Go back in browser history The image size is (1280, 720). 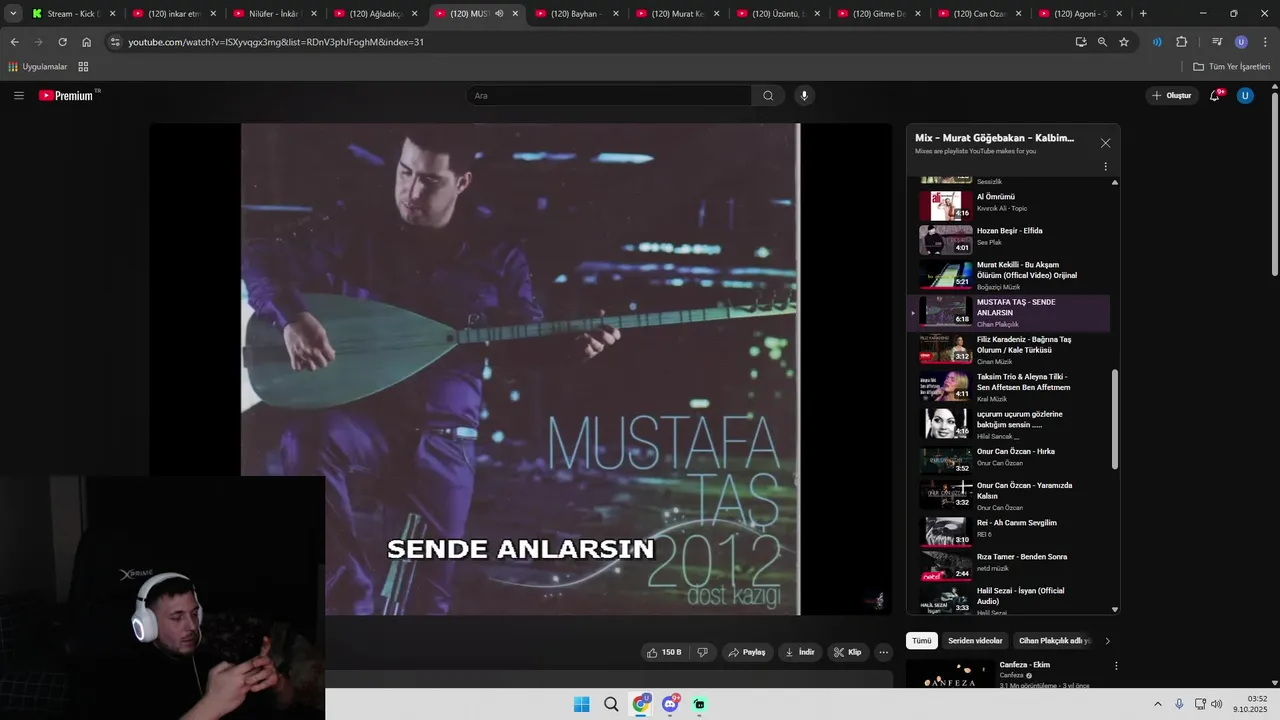14,42
